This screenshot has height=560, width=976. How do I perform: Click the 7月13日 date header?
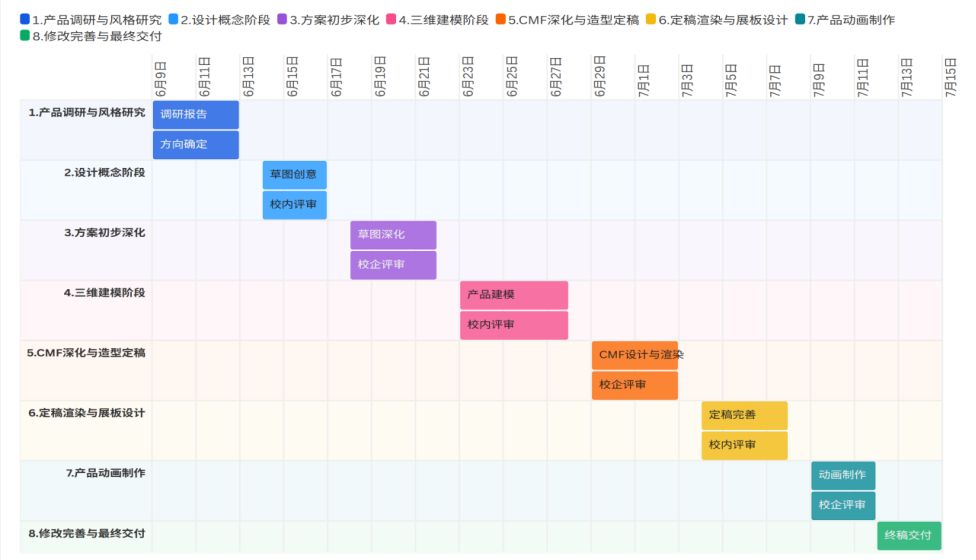(x=907, y=78)
